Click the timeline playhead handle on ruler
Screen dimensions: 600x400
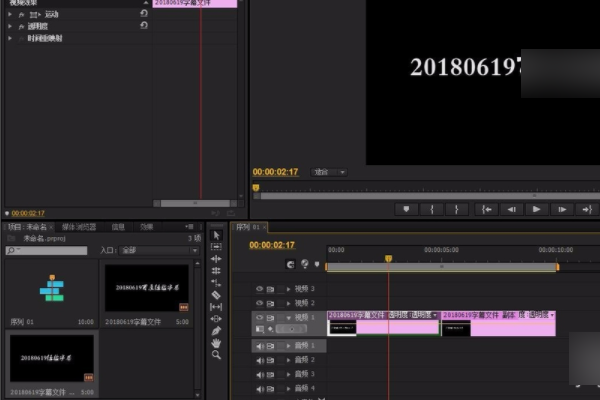pyautogui.click(x=388, y=259)
